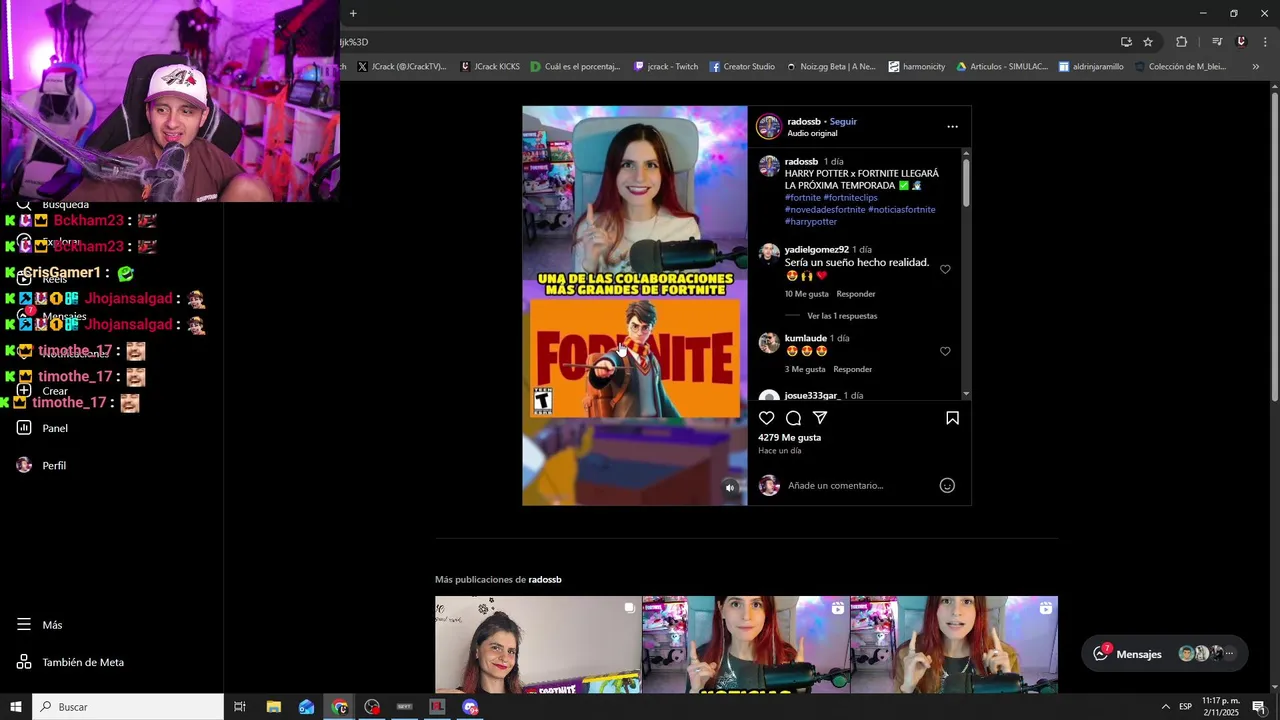This screenshot has width=1280, height=720.
Task: Open Windows notification center icon
Action: (1259, 707)
